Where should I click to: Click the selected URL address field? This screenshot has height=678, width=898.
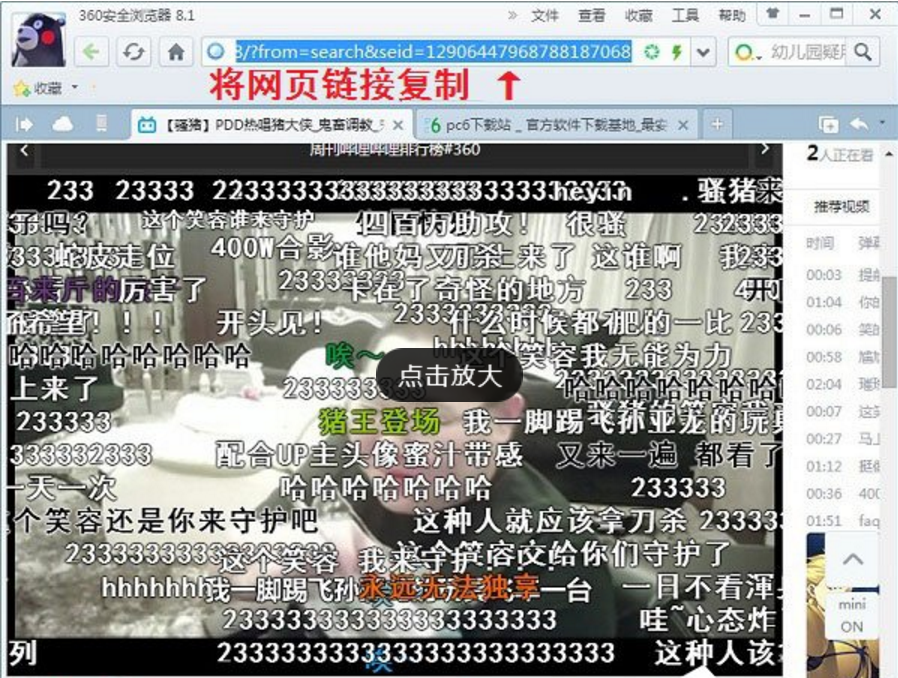[x=430, y=52]
